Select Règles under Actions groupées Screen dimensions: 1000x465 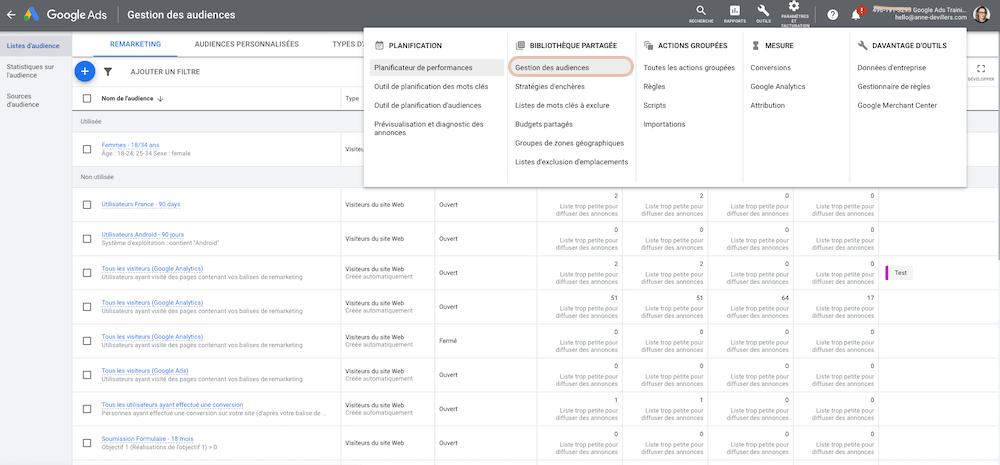coord(654,86)
